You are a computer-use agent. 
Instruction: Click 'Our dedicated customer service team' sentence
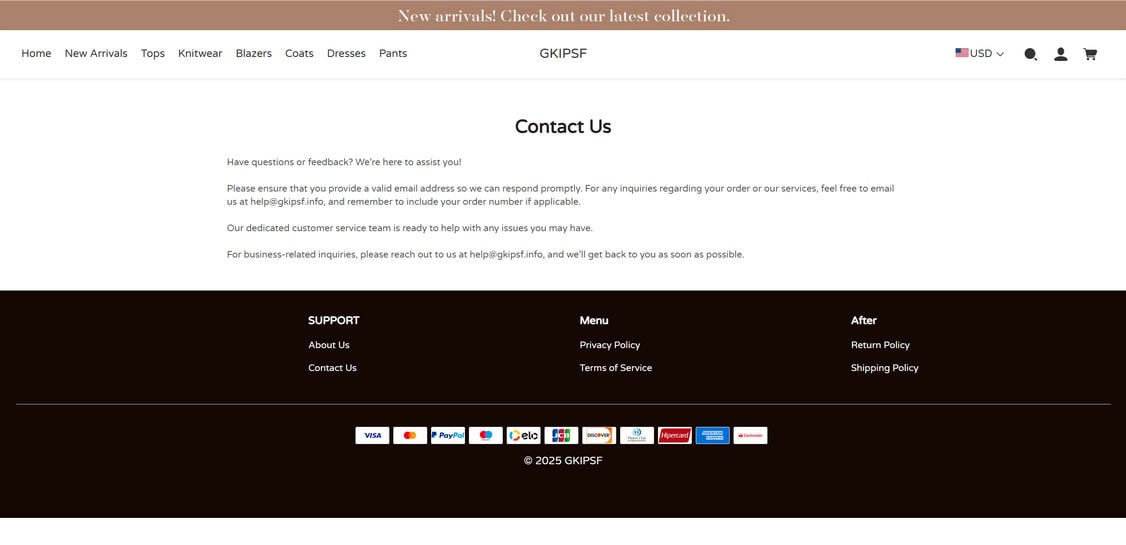tap(410, 228)
